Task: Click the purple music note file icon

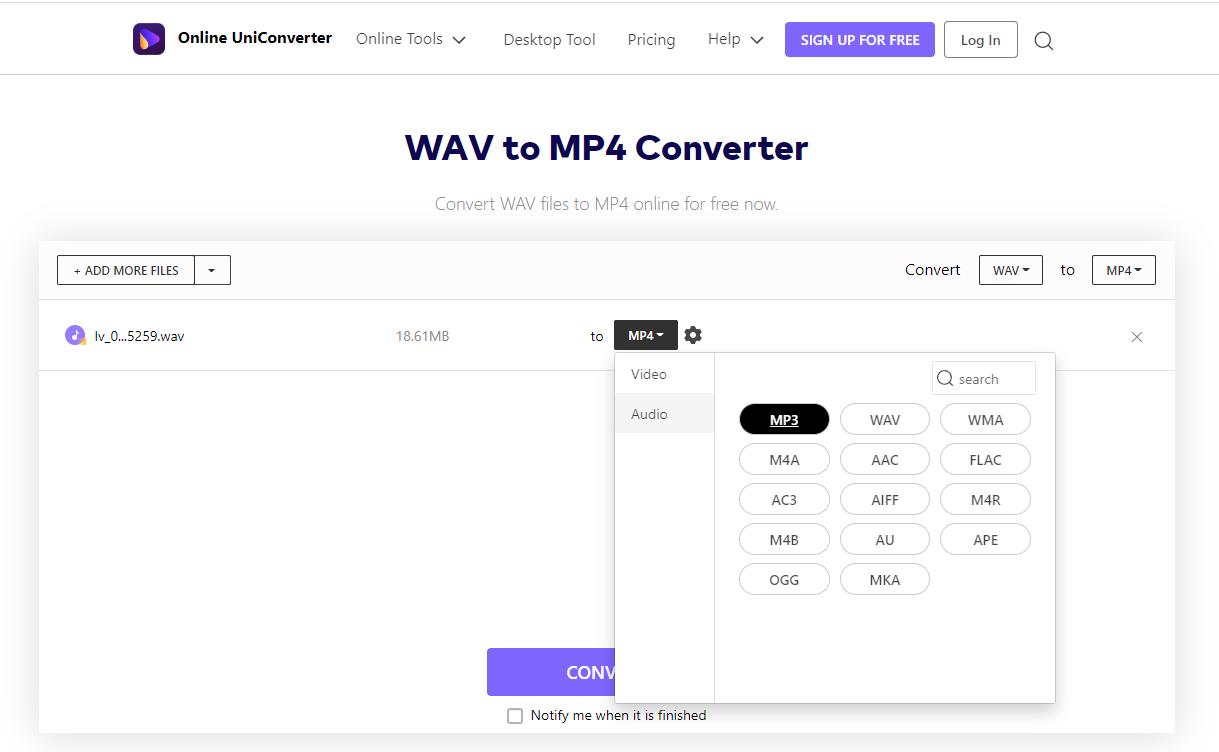Action: pos(75,335)
